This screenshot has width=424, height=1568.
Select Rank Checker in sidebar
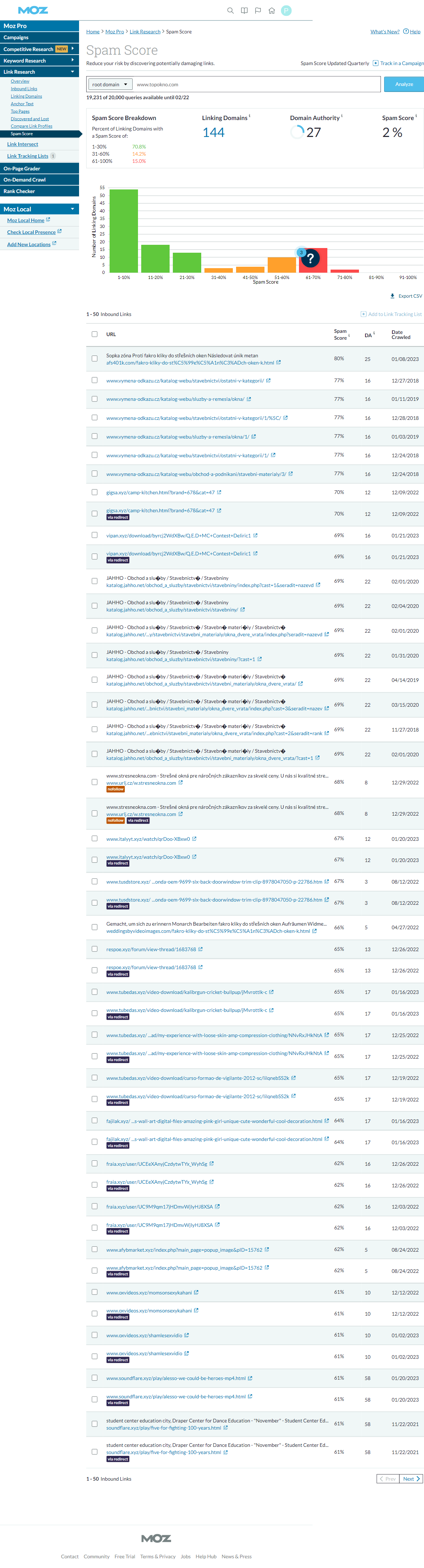pos(19,191)
